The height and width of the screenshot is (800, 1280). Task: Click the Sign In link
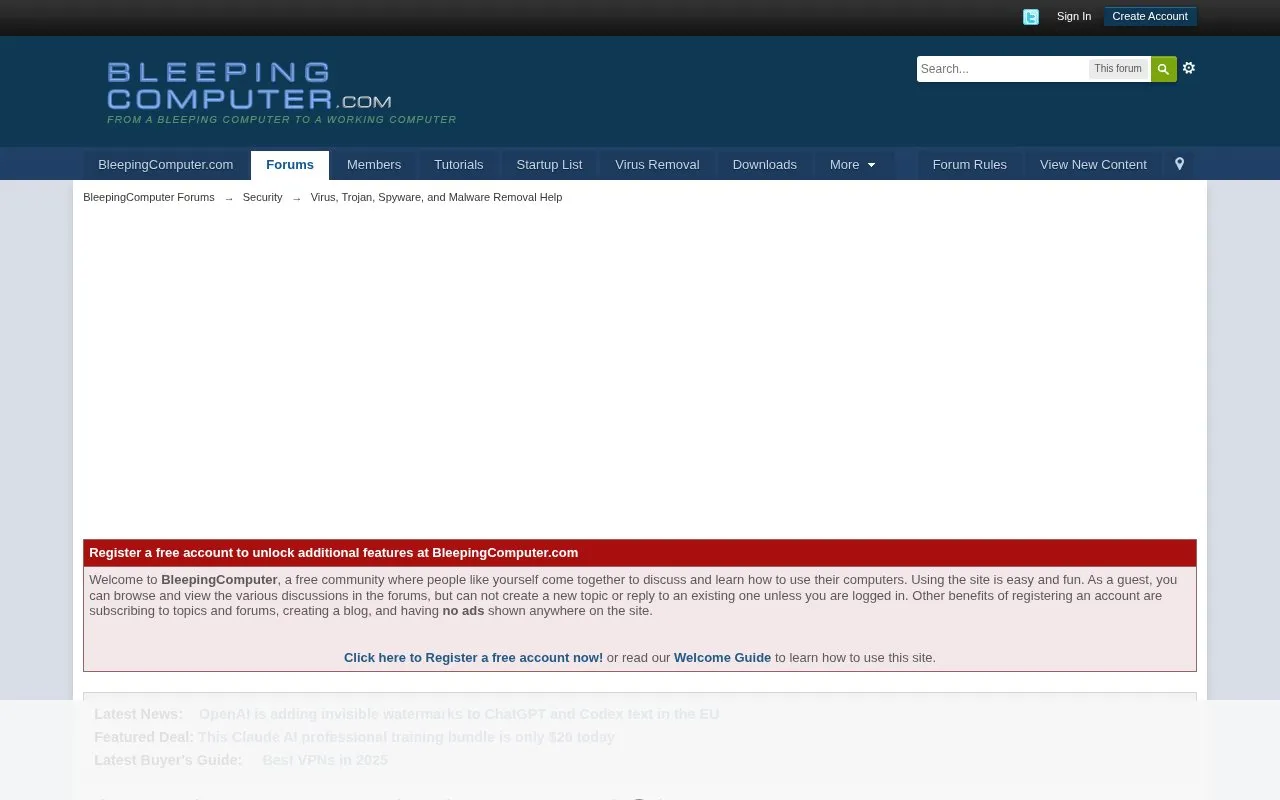(1074, 16)
